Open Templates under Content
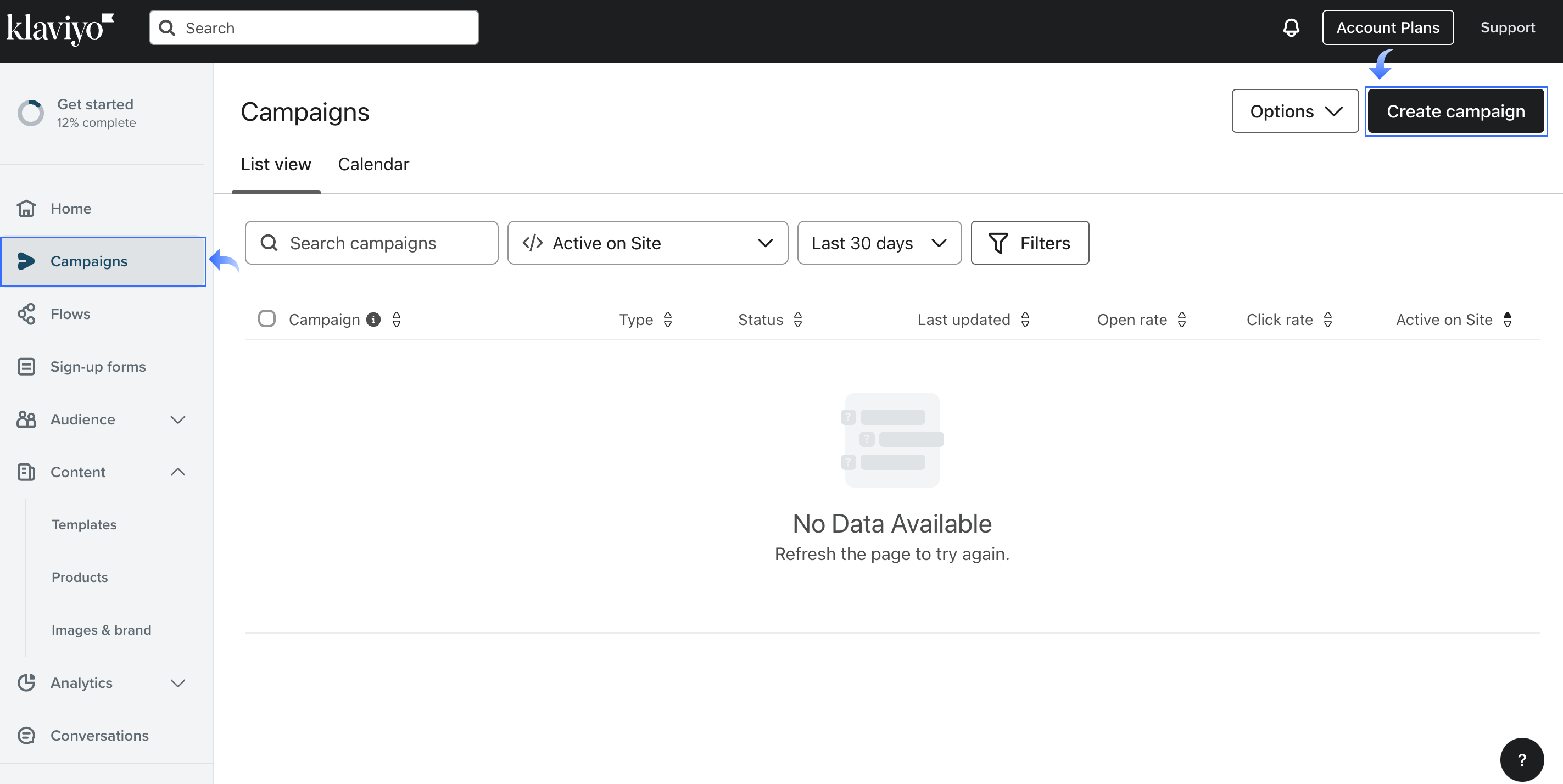 pos(83,524)
